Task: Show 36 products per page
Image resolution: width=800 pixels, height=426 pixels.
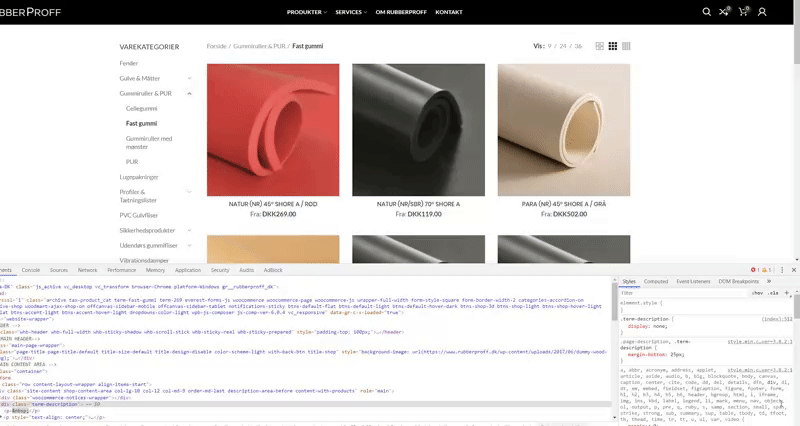Action: tap(578, 46)
